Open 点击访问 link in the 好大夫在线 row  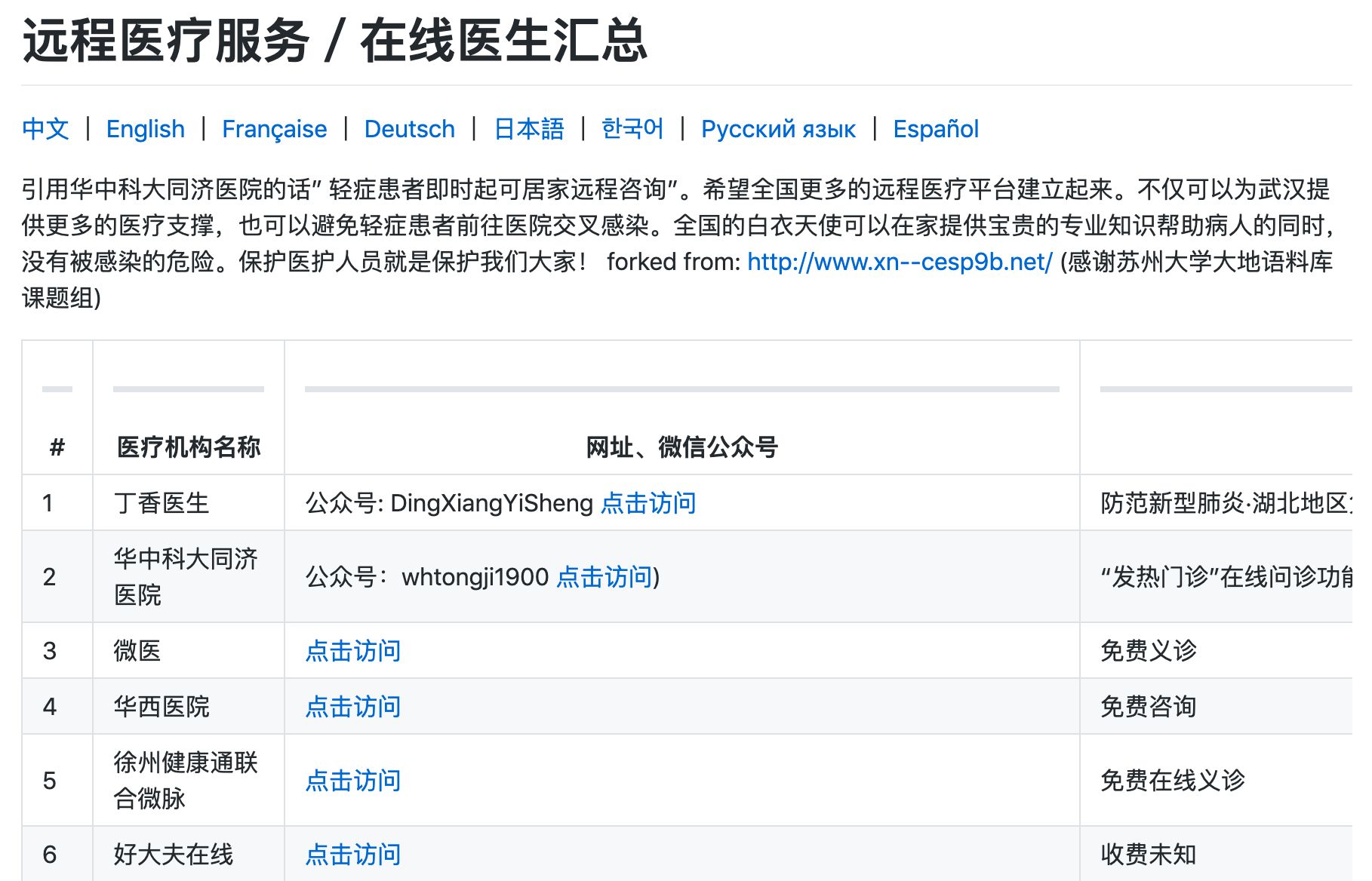pyautogui.click(x=353, y=855)
